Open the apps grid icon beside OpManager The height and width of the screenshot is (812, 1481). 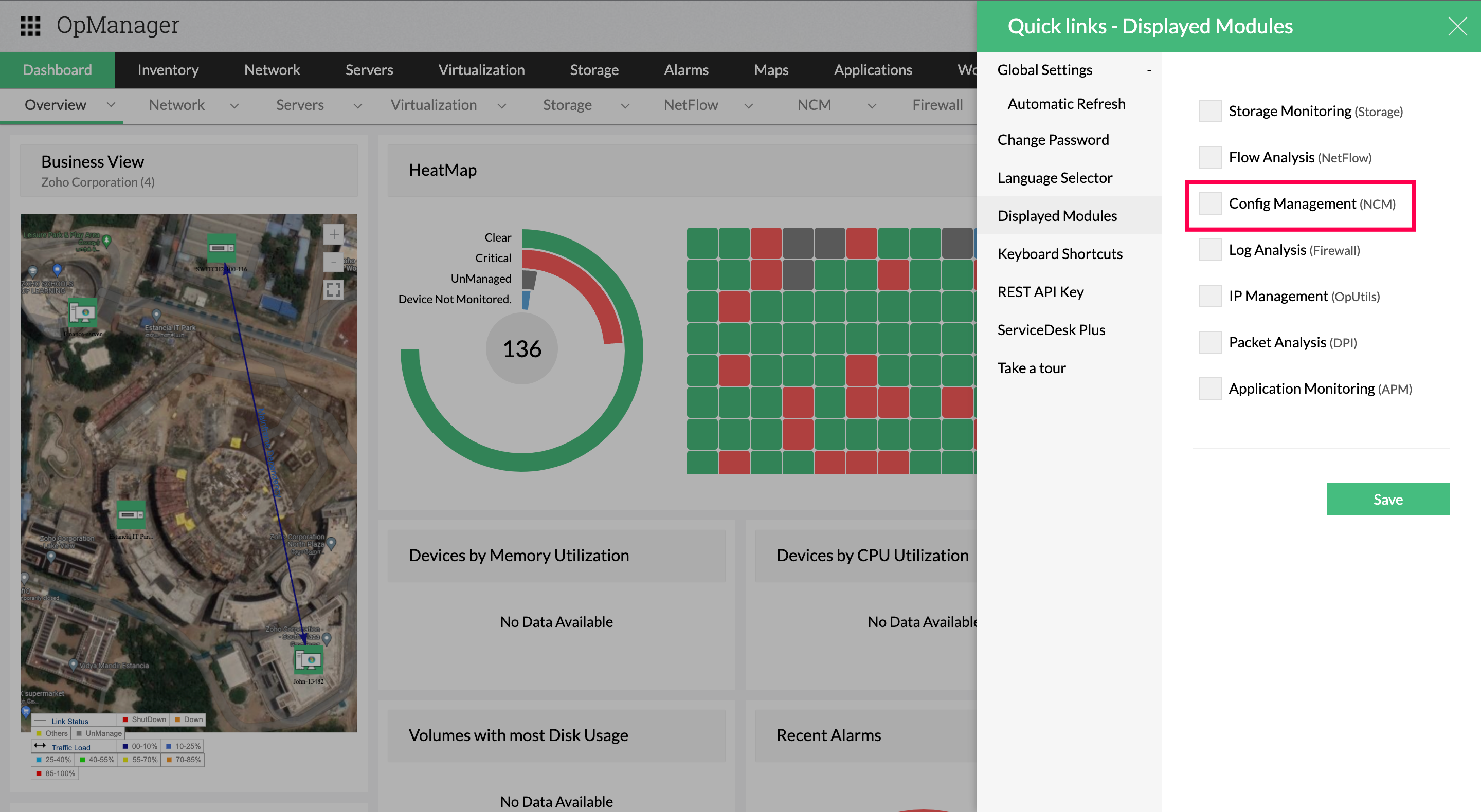pos(30,26)
